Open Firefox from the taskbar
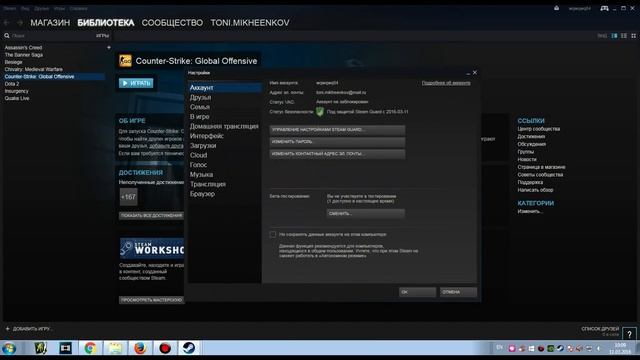The width and height of the screenshot is (640, 360). point(140,348)
